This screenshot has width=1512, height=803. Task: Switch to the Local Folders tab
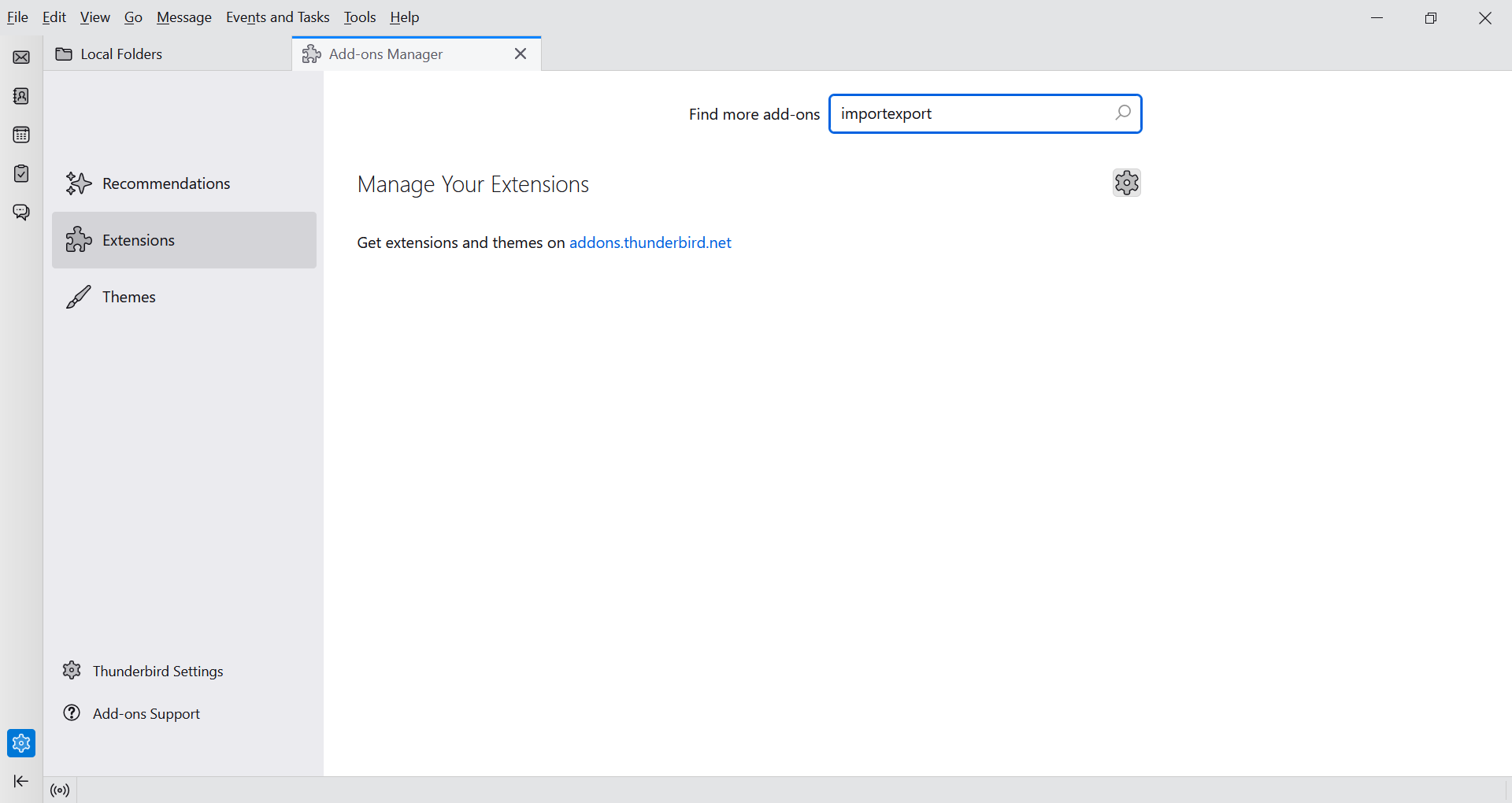168,54
